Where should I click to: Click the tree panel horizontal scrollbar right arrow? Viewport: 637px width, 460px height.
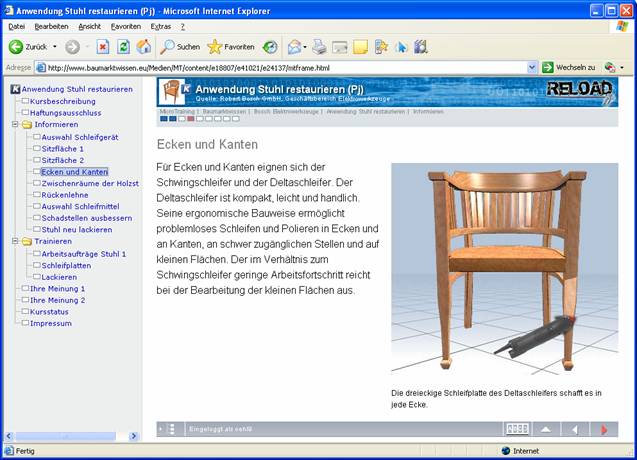(133, 436)
